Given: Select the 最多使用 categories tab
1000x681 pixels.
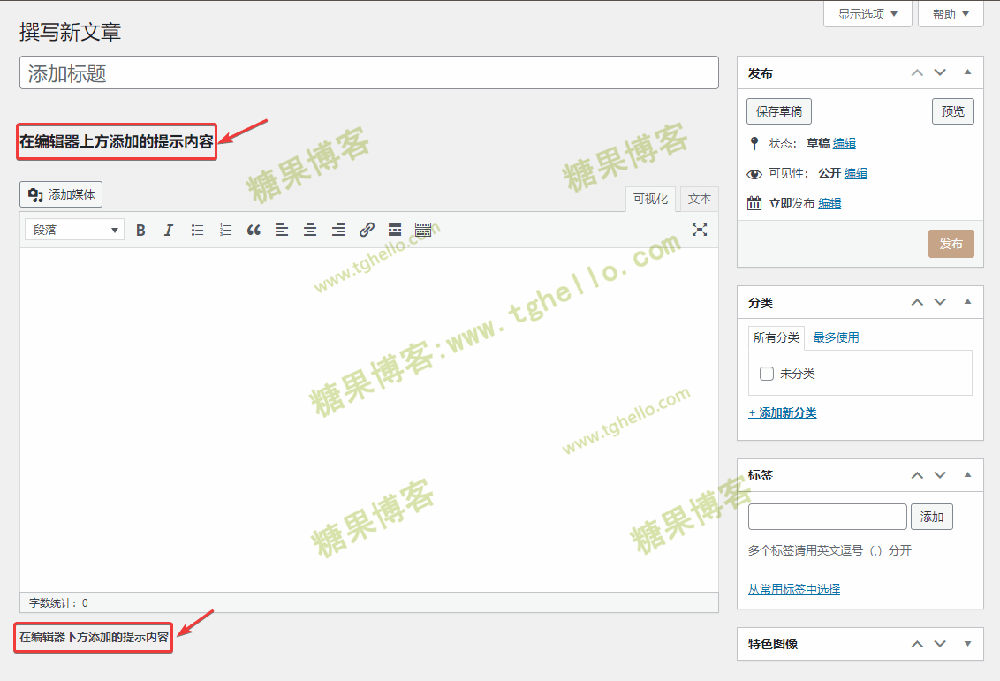Looking at the screenshot, I should [835, 337].
